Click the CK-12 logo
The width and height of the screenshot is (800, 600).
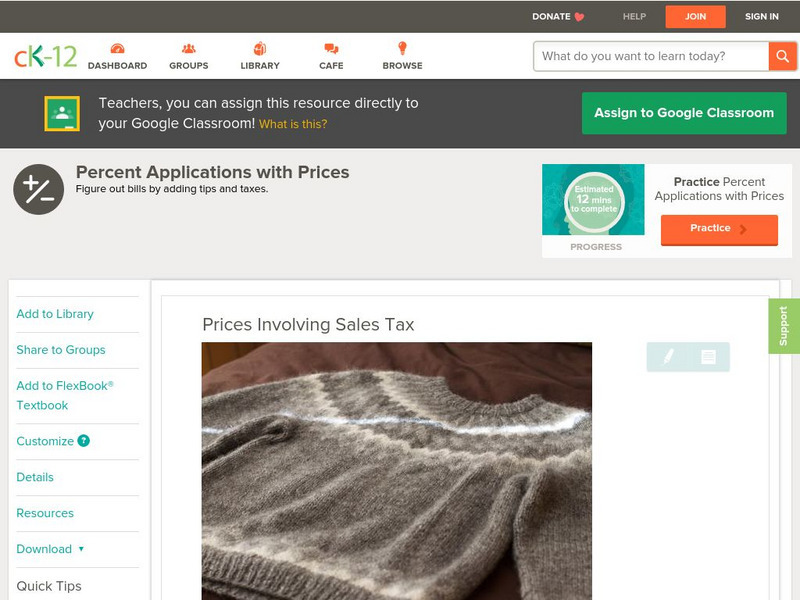coord(45,56)
